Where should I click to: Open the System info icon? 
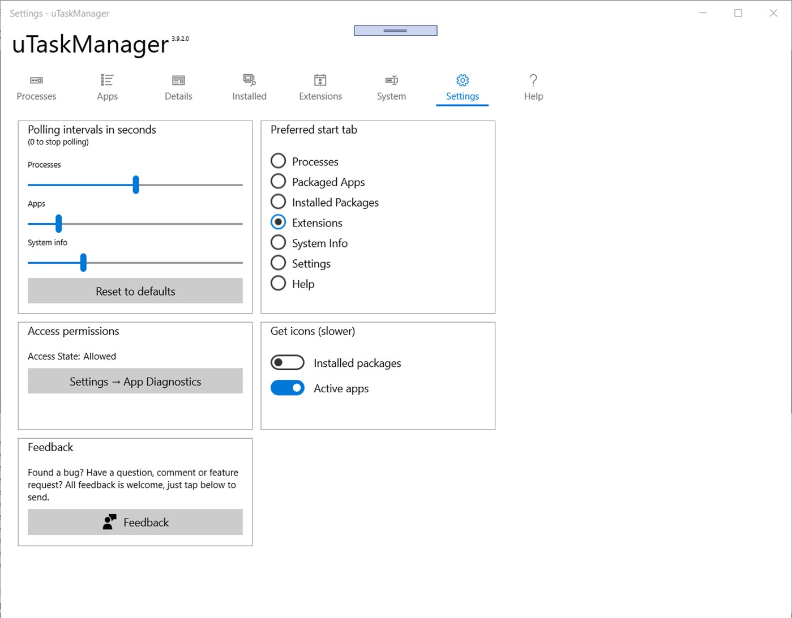point(391,80)
